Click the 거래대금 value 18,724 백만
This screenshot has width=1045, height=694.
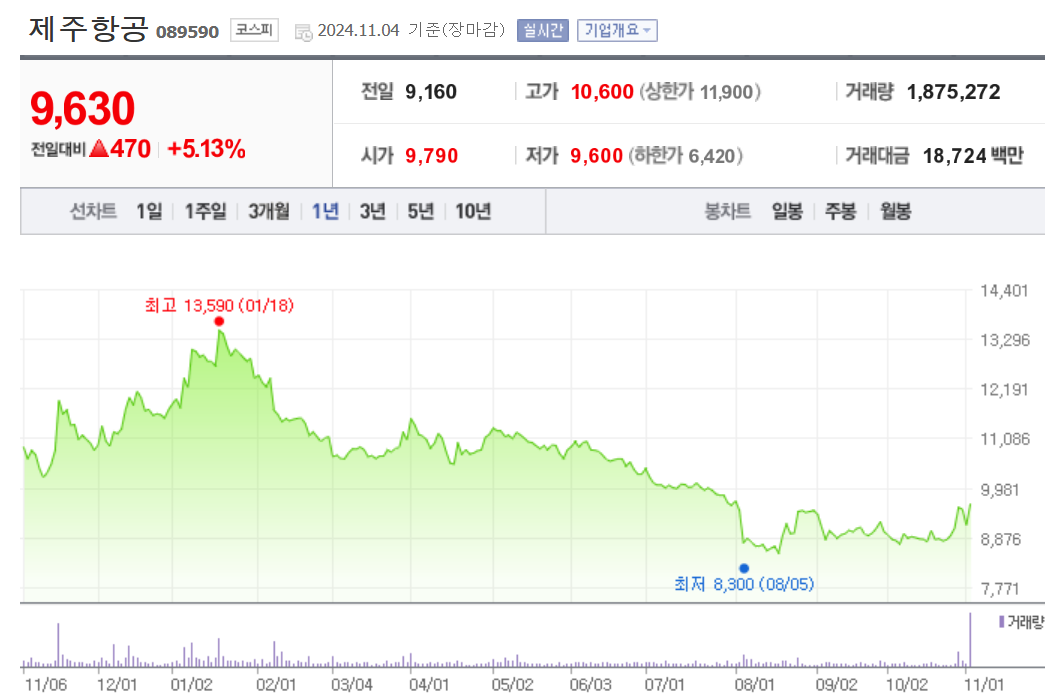click(972, 156)
